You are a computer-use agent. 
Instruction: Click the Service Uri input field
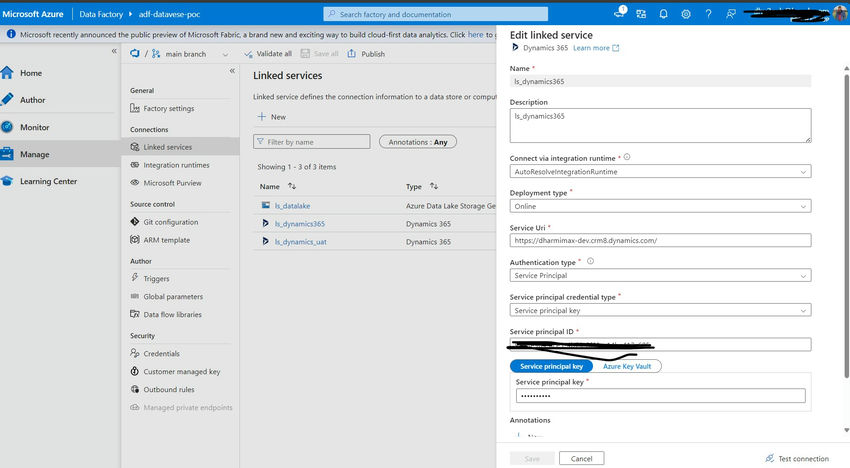[659, 240]
